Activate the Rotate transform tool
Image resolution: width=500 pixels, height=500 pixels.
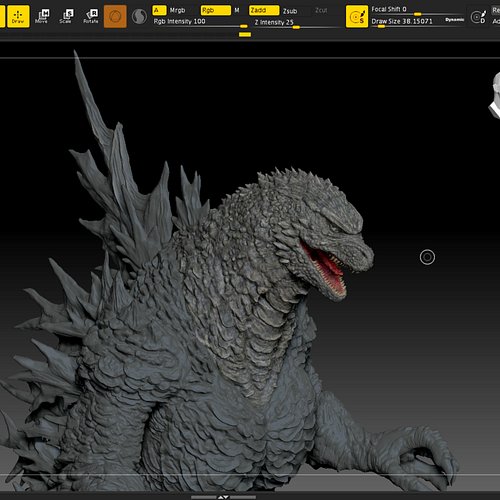pyautogui.click(x=91, y=16)
